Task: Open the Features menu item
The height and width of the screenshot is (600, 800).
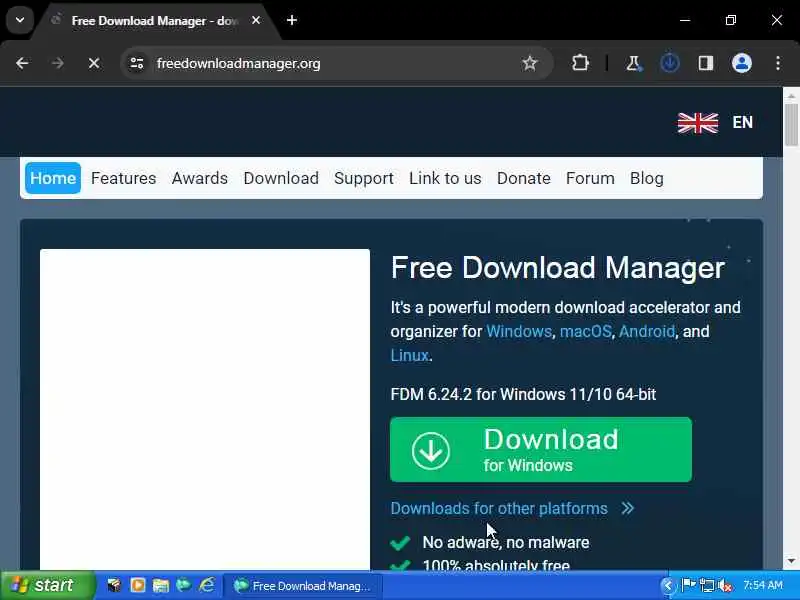Action: tap(123, 178)
